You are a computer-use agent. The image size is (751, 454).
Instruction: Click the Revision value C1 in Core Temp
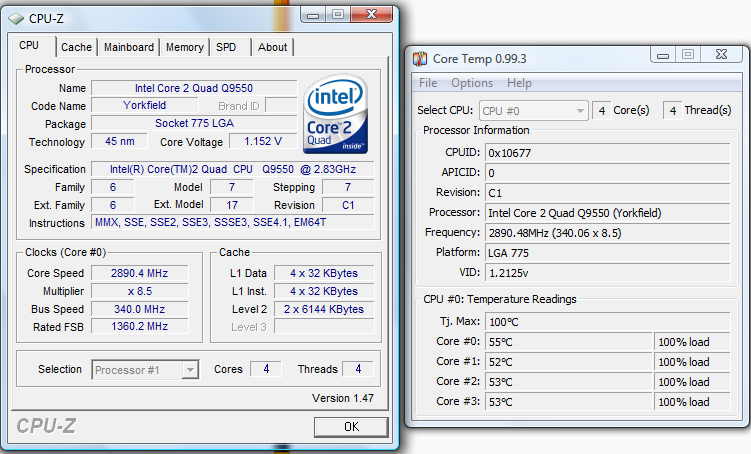[607, 193]
